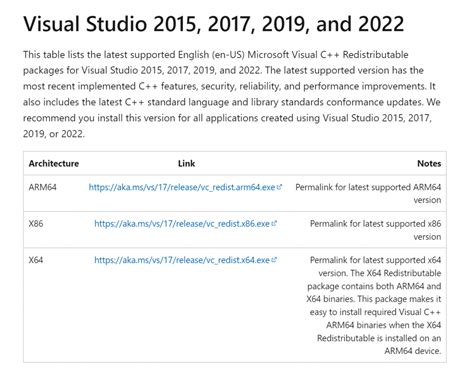Open the ARM64 vc_redist.arm64.exe download link
This screenshot has height=372, width=474.
(x=182, y=187)
